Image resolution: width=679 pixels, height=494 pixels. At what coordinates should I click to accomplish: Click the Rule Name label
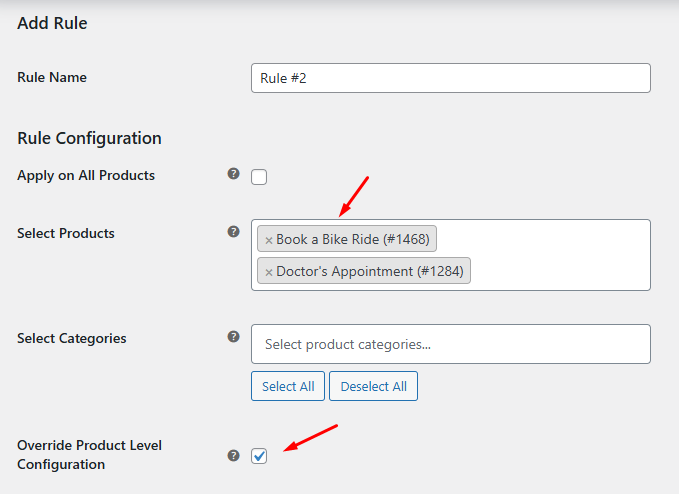tap(52, 77)
